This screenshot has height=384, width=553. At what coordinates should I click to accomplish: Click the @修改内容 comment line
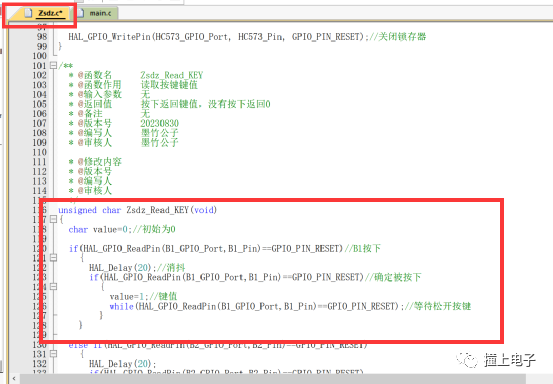point(95,162)
